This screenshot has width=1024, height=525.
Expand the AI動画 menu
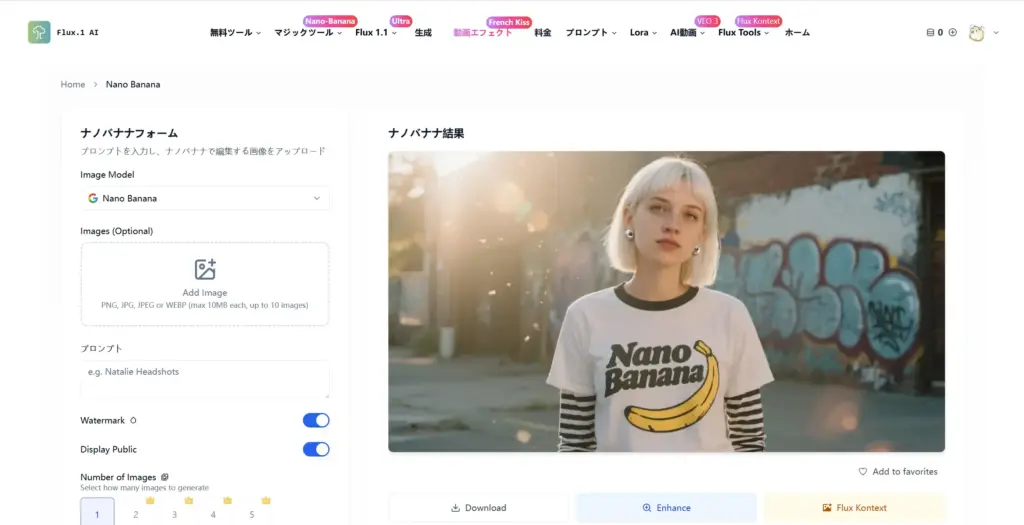coord(687,33)
